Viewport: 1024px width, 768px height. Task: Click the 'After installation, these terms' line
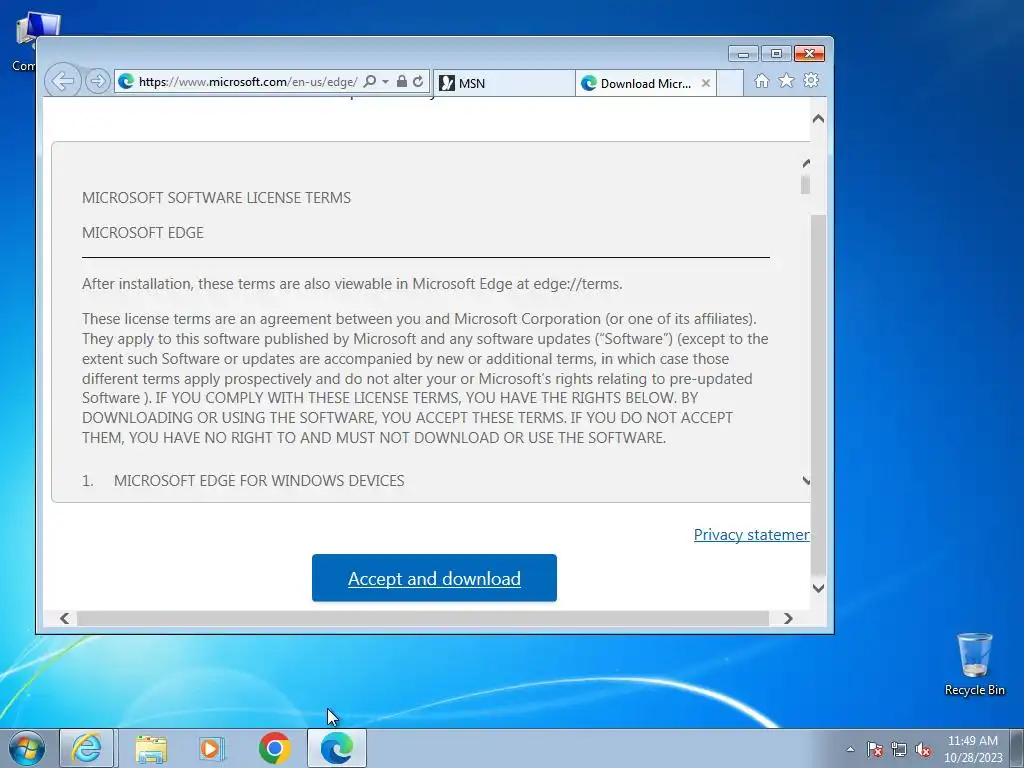[352, 284]
